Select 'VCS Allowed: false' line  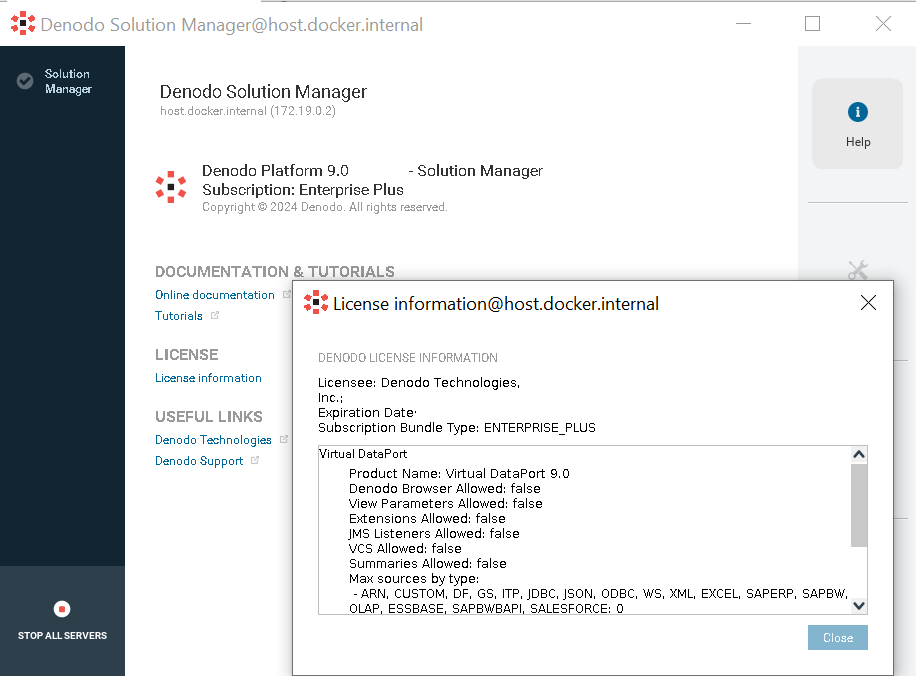(405, 549)
